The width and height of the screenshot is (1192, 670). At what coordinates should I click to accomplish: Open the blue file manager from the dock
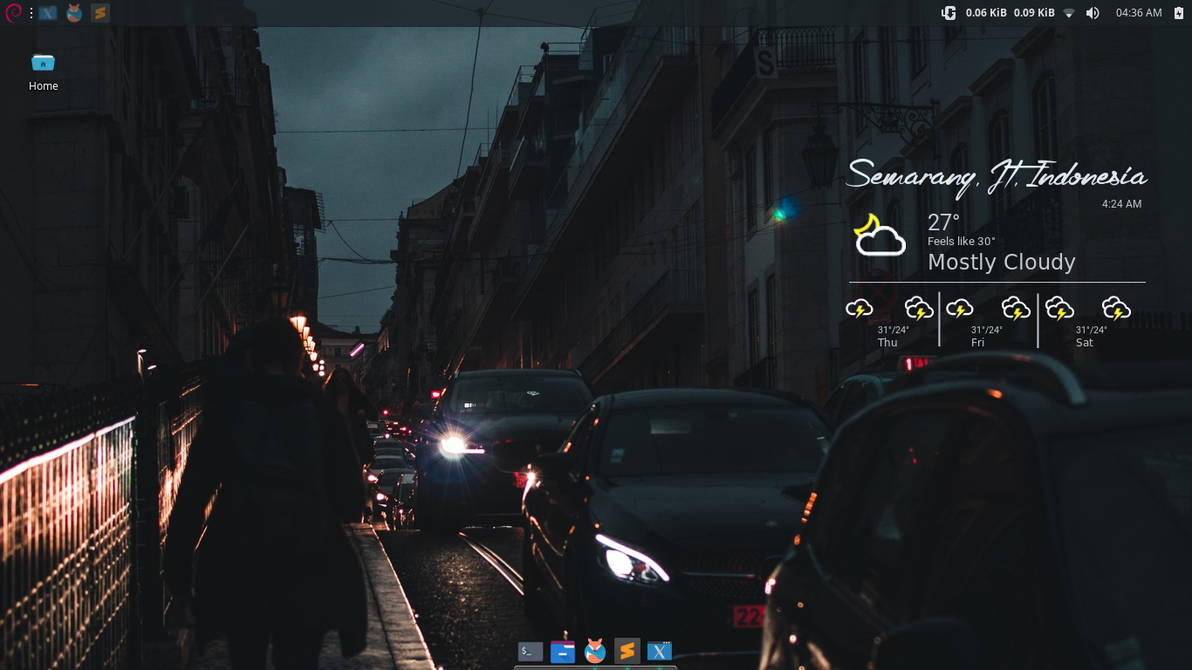click(561, 651)
